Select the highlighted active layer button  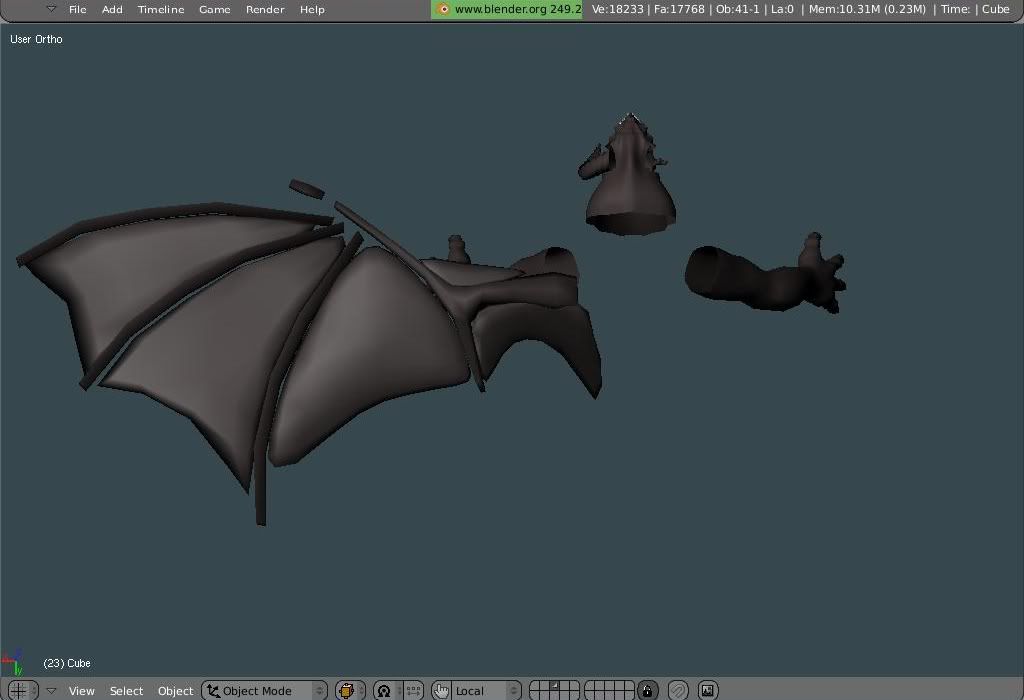click(x=555, y=686)
